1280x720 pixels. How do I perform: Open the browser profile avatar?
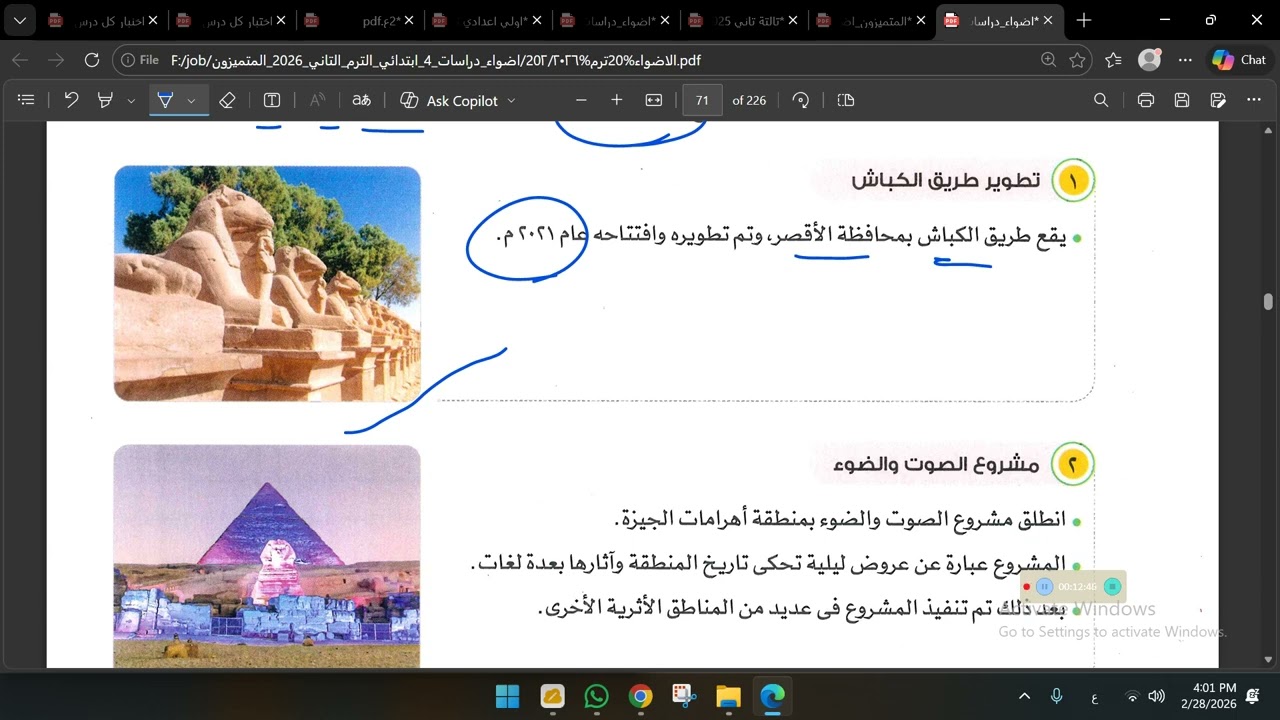pyautogui.click(x=1150, y=60)
